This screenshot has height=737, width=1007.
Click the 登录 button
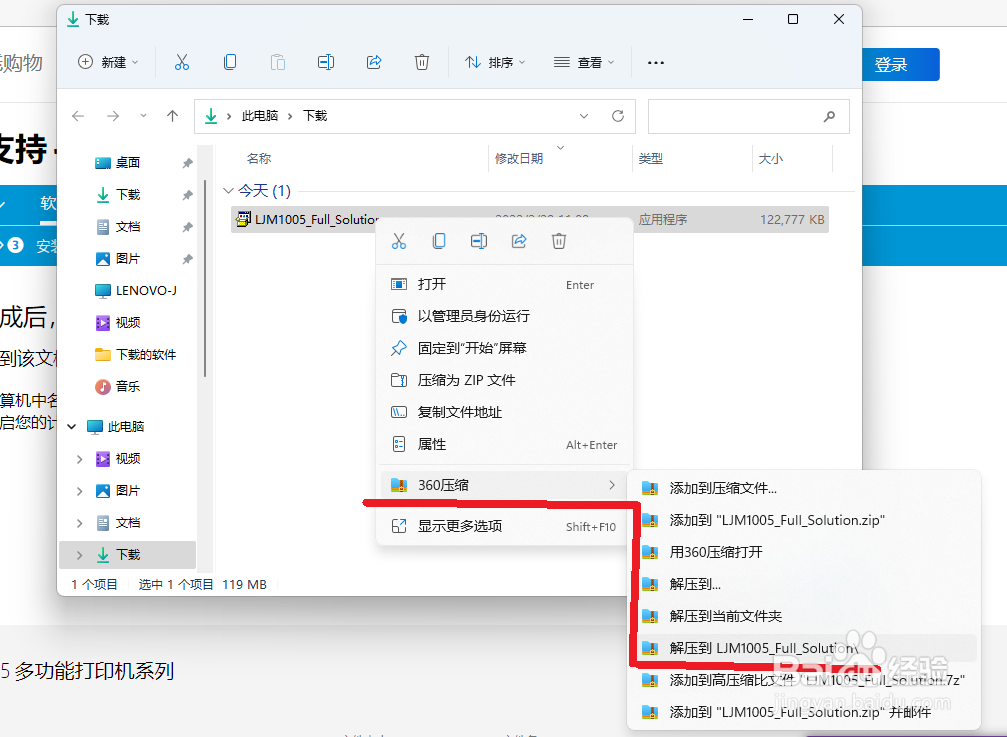[899, 64]
